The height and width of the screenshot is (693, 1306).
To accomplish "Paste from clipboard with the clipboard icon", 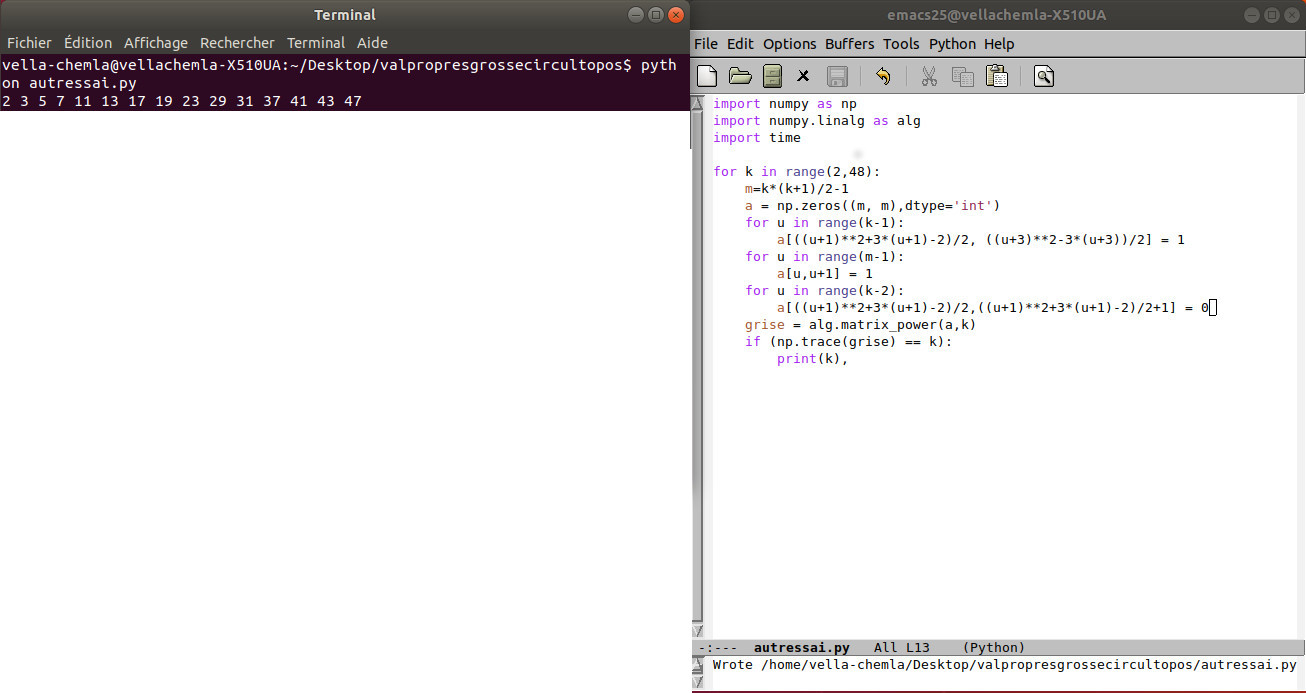I will pos(996,76).
